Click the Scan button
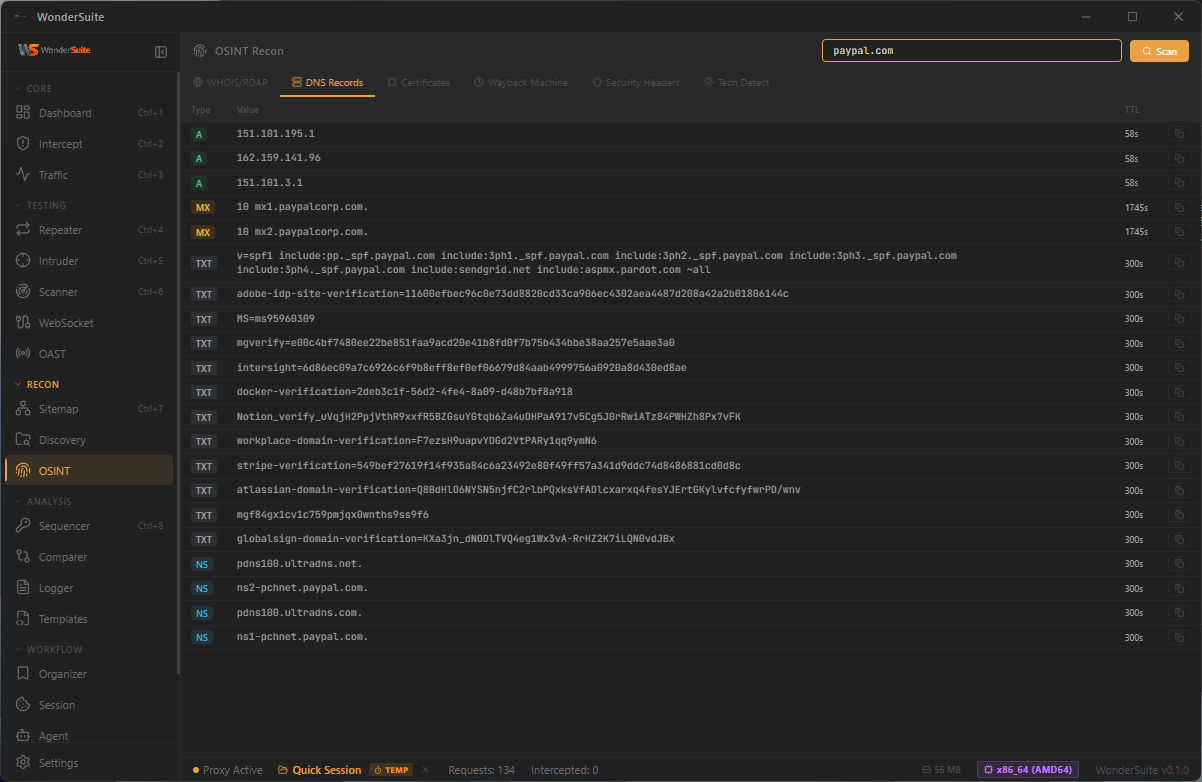The image size is (1202, 782). pos(1159,51)
